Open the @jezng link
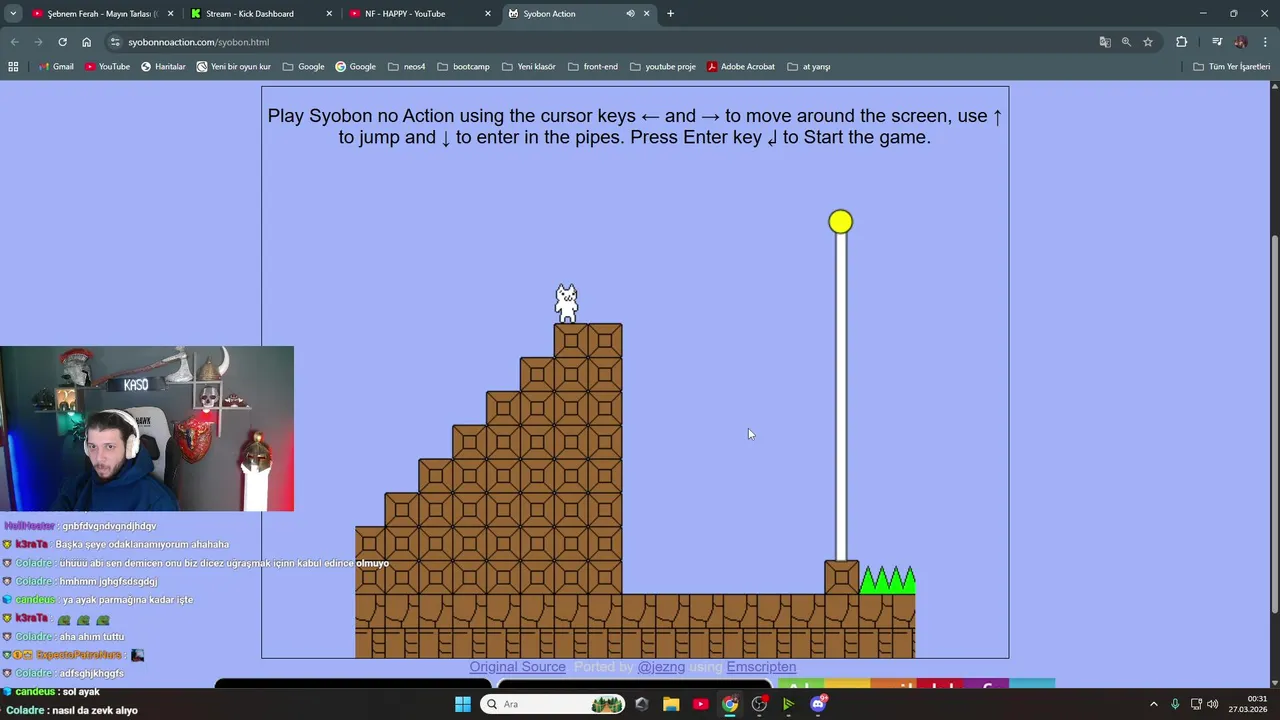The height and width of the screenshot is (720, 1280). tap(661, 667)
